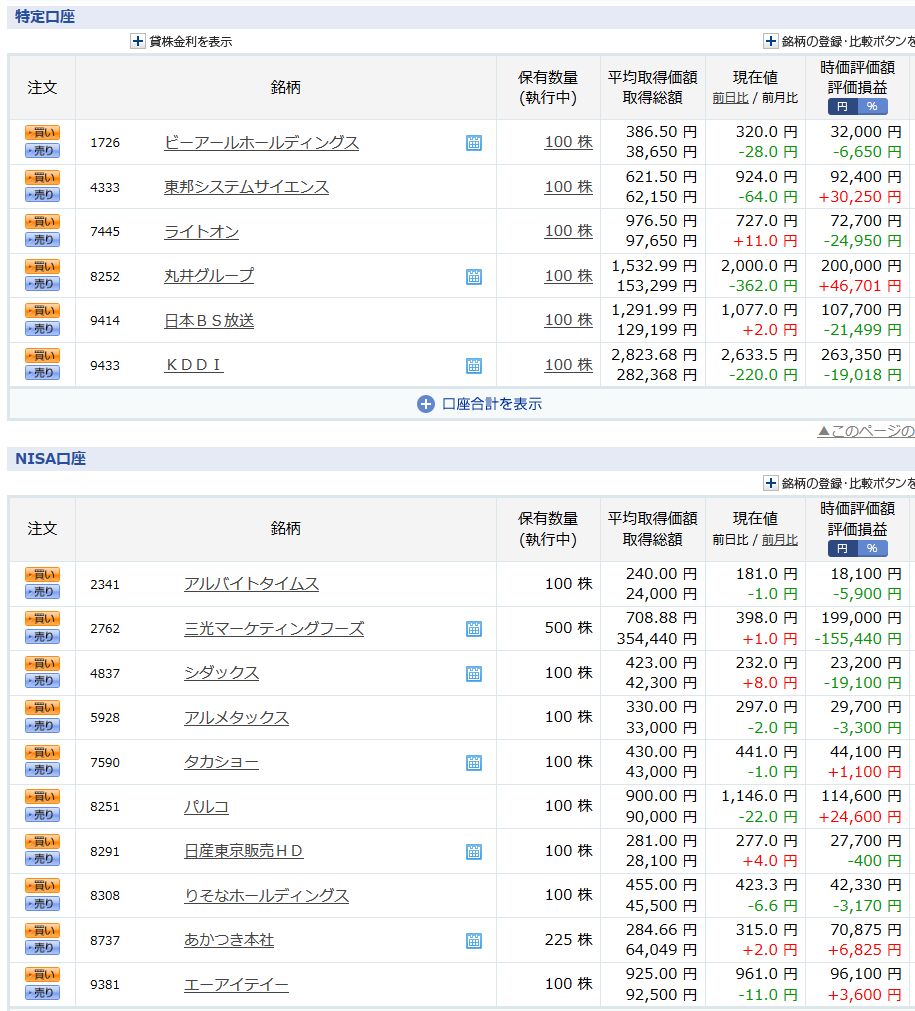Screen dimensions: 915x1011
Task: Open the 東邦システムサイエンス stock link
Action: point(246,187)
